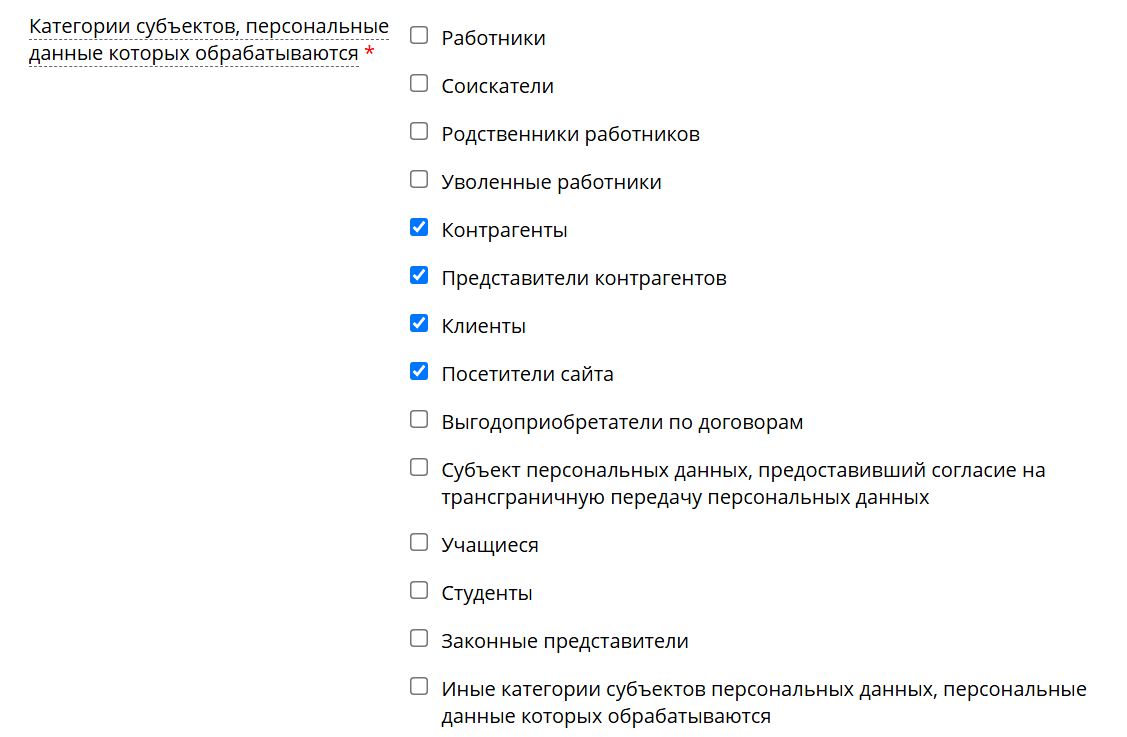The width and height of the screenshot is (1127, 737).
Task: Check Родственники работников
Action: (x=418, y=130)
